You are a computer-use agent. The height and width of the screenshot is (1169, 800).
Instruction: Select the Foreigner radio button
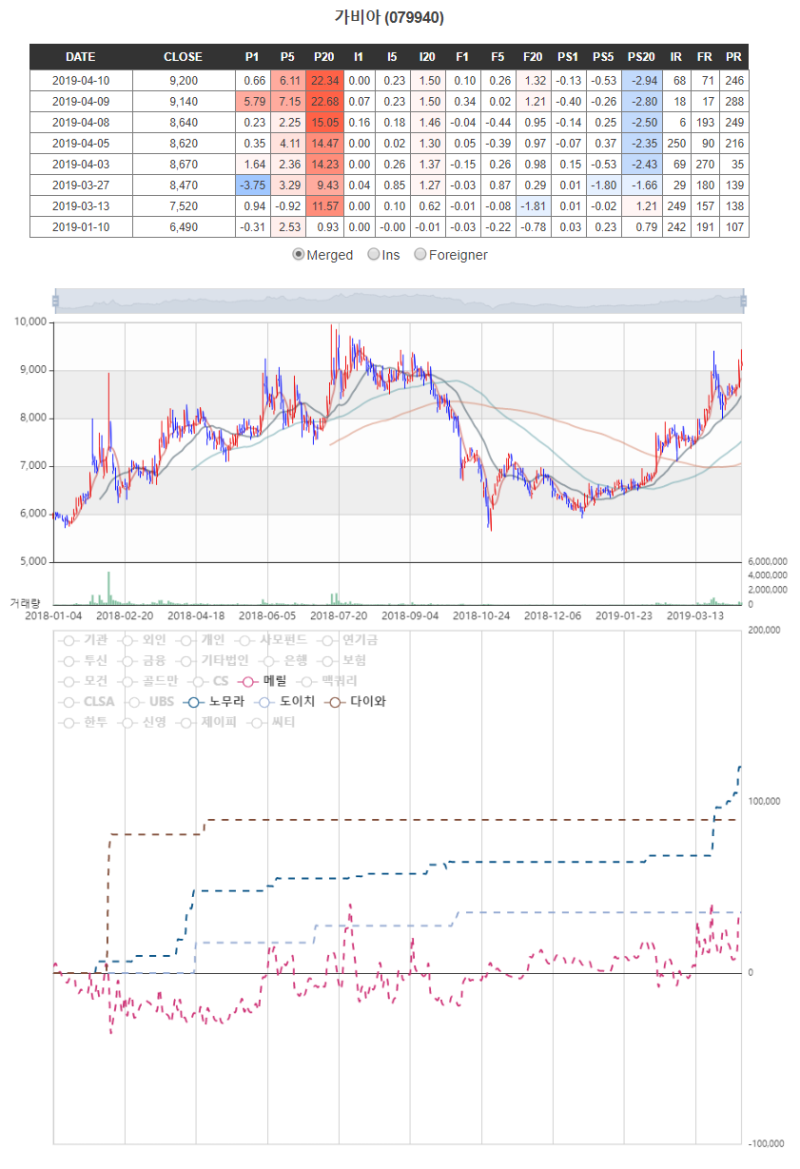click(x=421, y=254)
